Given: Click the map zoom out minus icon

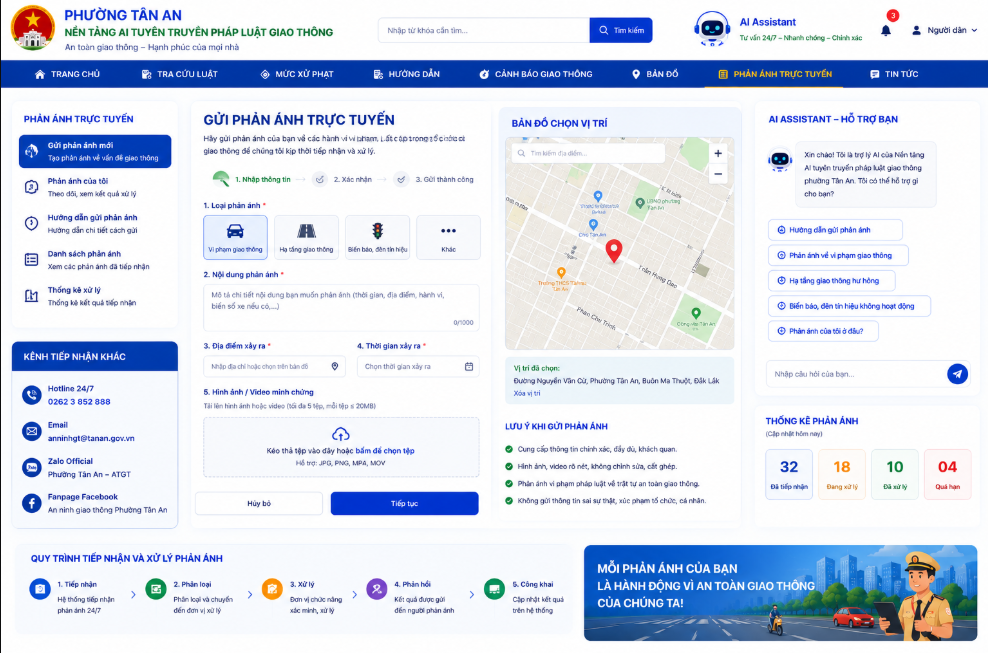Looking at the screenshot, I should click(718, 174).
